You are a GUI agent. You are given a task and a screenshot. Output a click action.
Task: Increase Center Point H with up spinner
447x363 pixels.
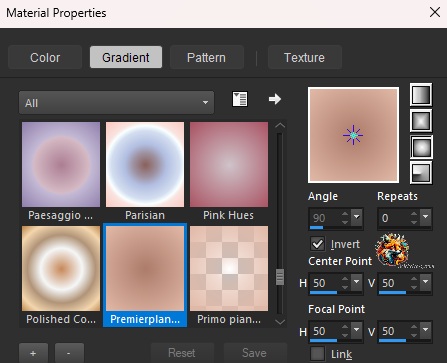(345, 279)
